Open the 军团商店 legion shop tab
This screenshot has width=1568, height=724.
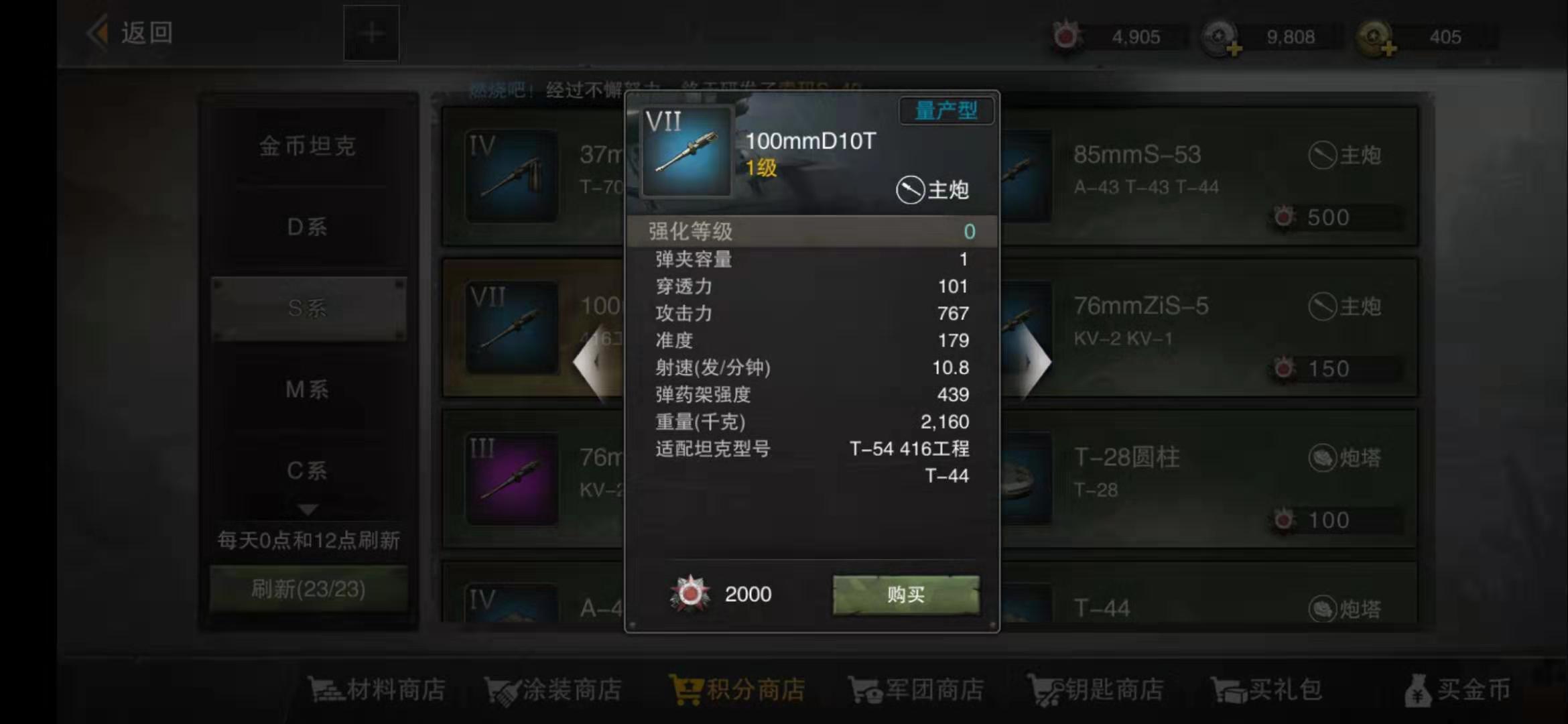(915, 690)
